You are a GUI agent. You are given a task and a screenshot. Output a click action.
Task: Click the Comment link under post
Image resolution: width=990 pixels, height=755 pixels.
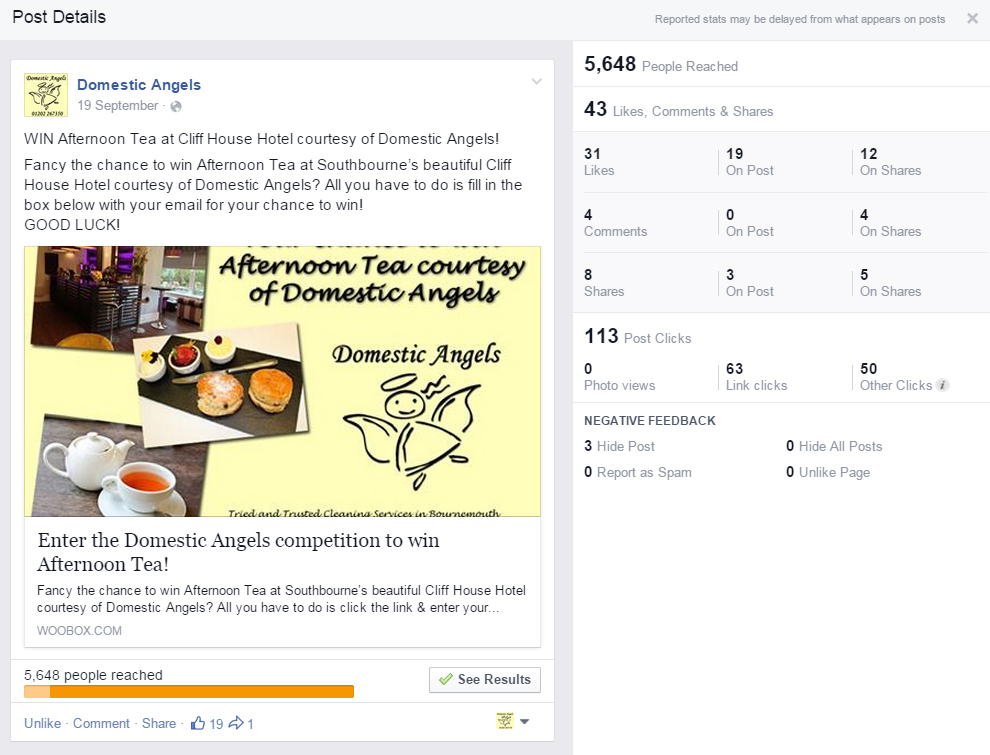pos(101,723)
